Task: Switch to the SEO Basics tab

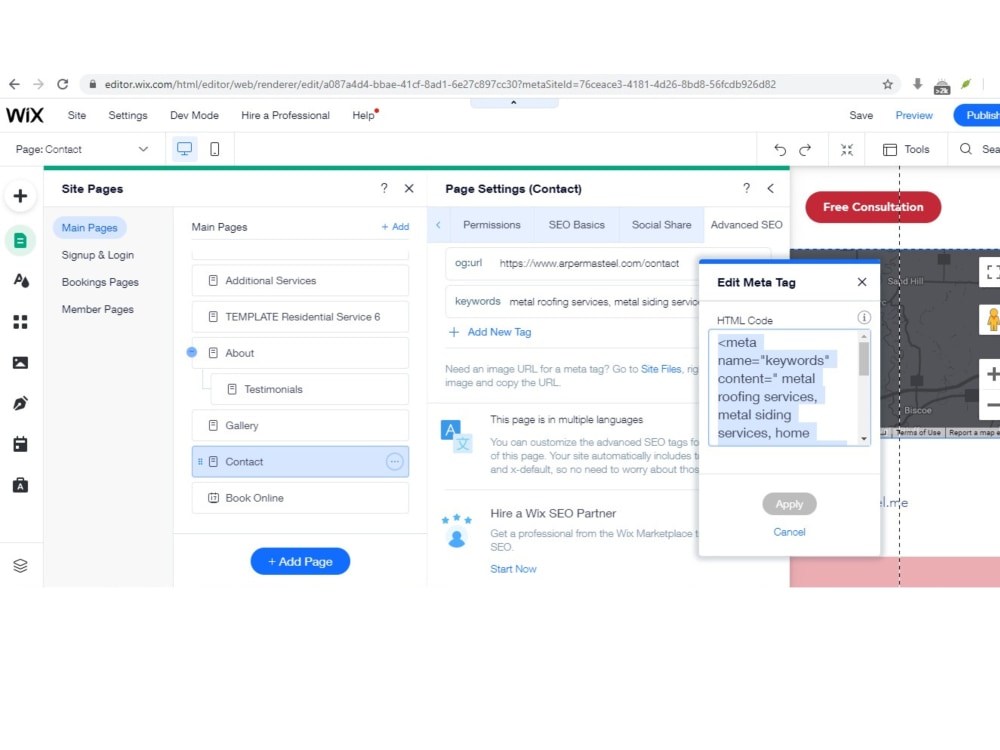Action: pos(577,224)
